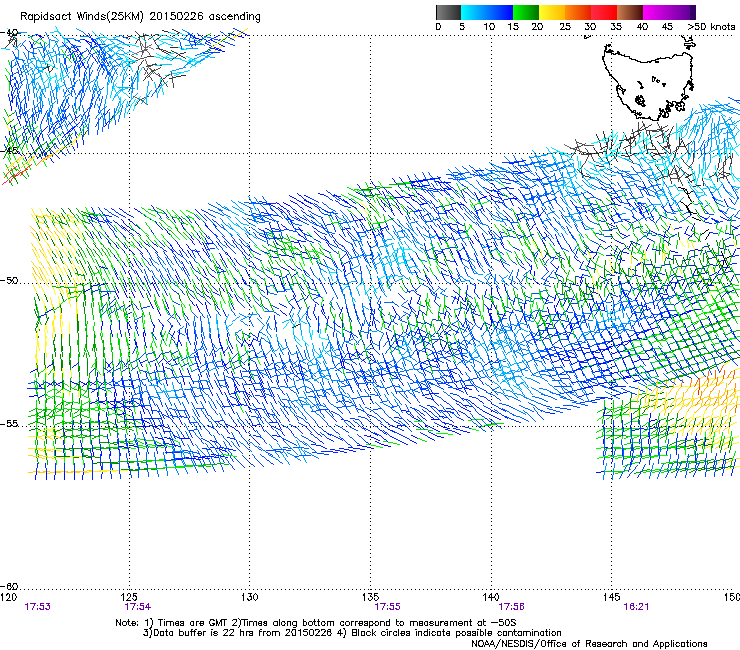Click the legend label '35' under color bar
The height and width of the screenshot is (650, 740).
pos(616,27)
